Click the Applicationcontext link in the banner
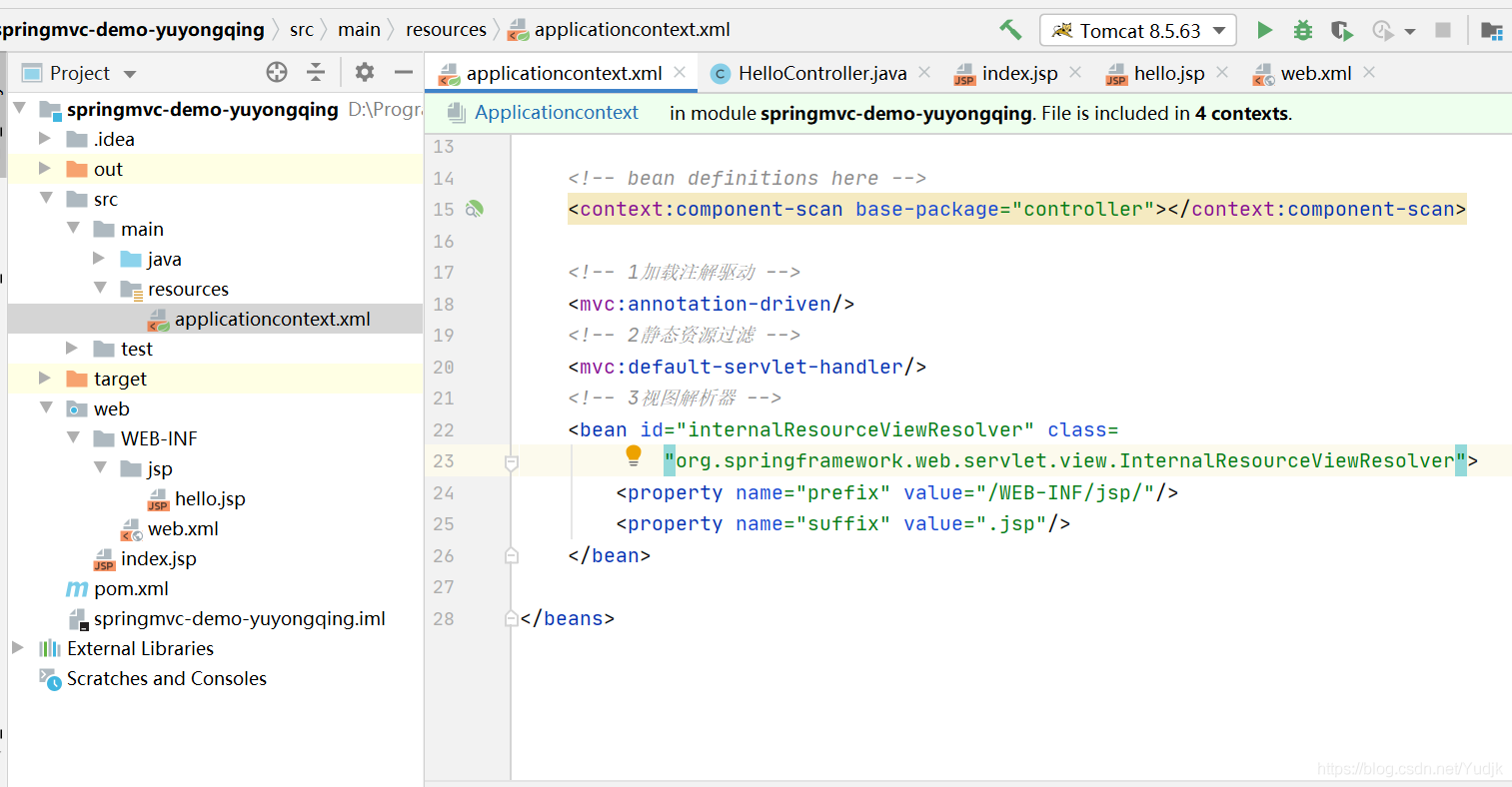The image size is (1512, 787). tap(556, 113)
